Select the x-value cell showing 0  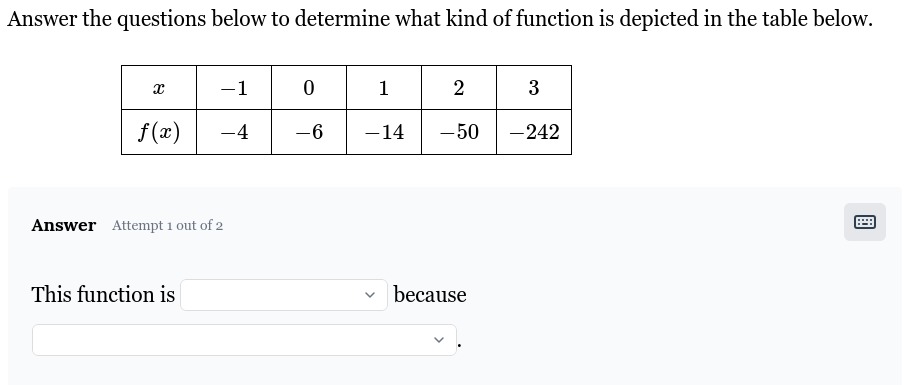pos(309,88)
